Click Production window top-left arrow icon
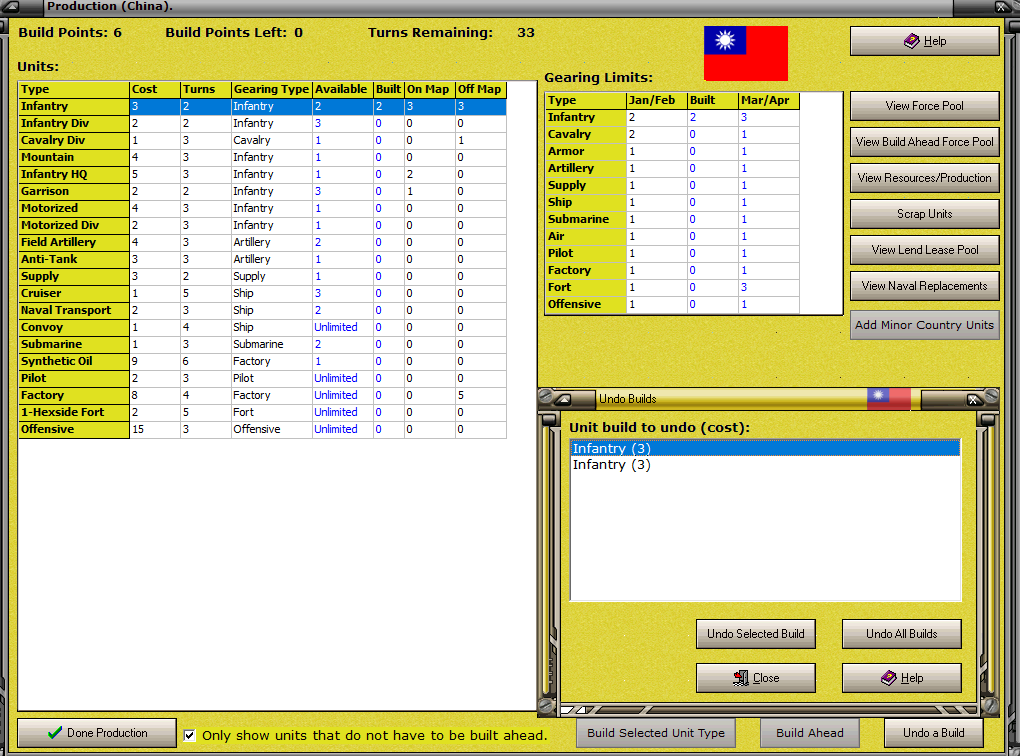 (10, 7)
